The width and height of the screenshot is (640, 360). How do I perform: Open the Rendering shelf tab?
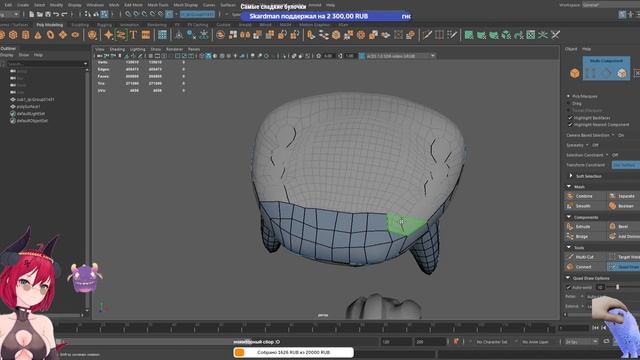[x=157, y=25]
